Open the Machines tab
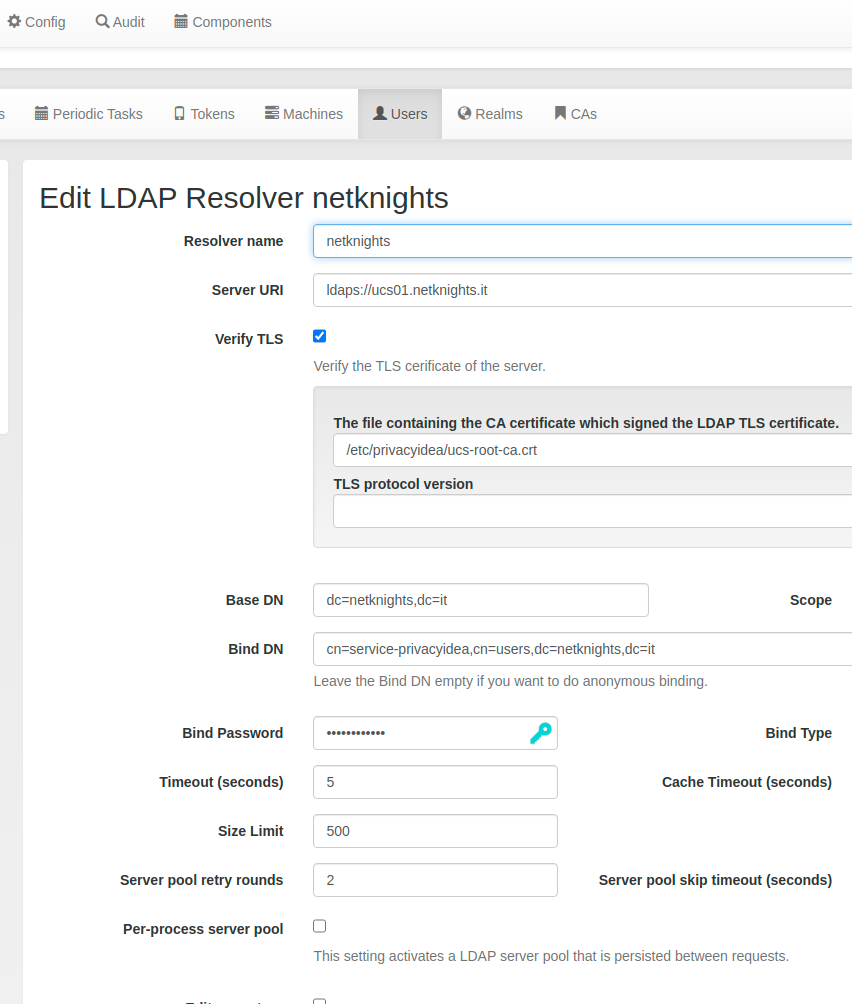 point(303,114)
